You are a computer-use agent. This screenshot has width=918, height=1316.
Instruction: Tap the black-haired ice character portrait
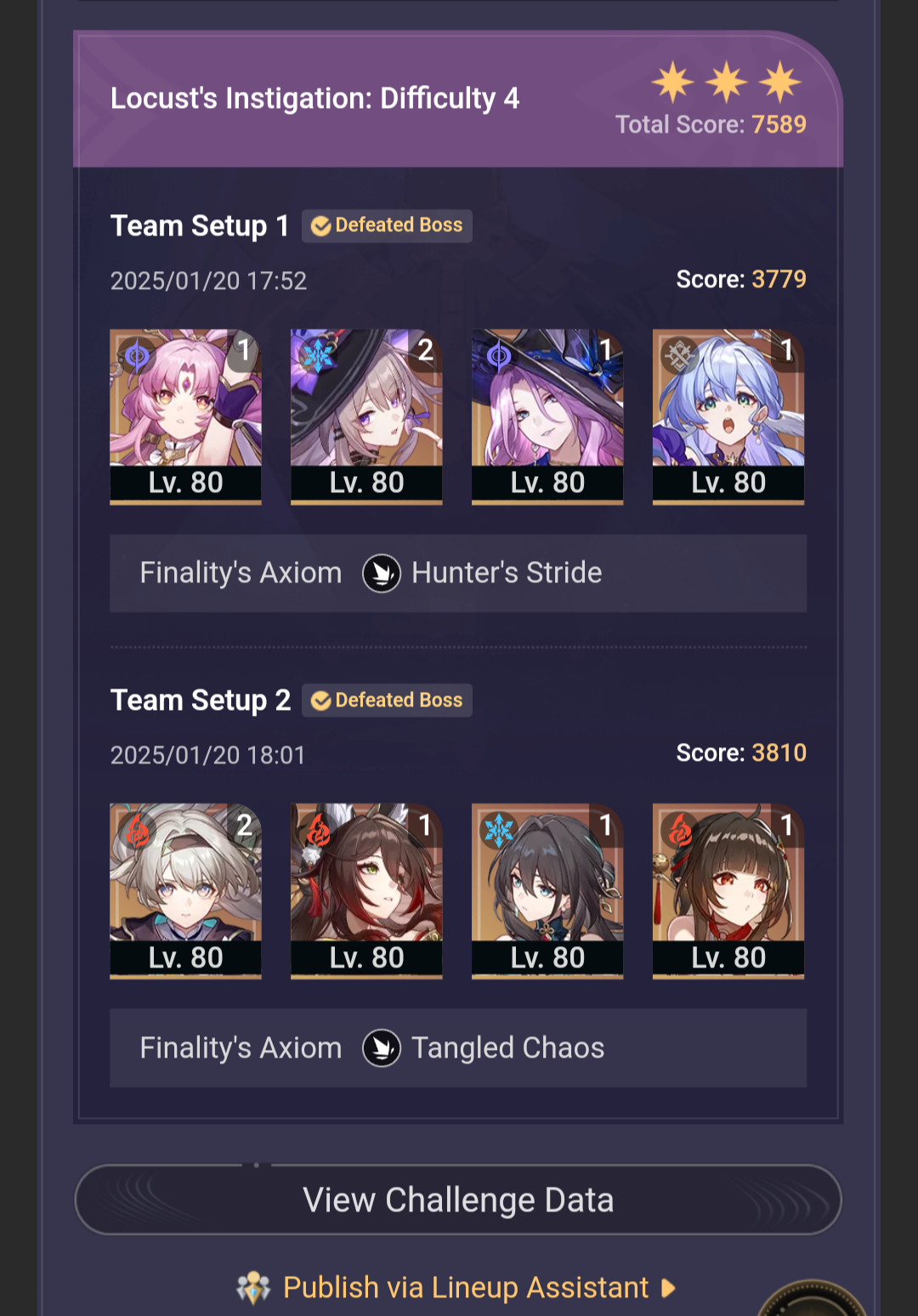coord(547,892)
